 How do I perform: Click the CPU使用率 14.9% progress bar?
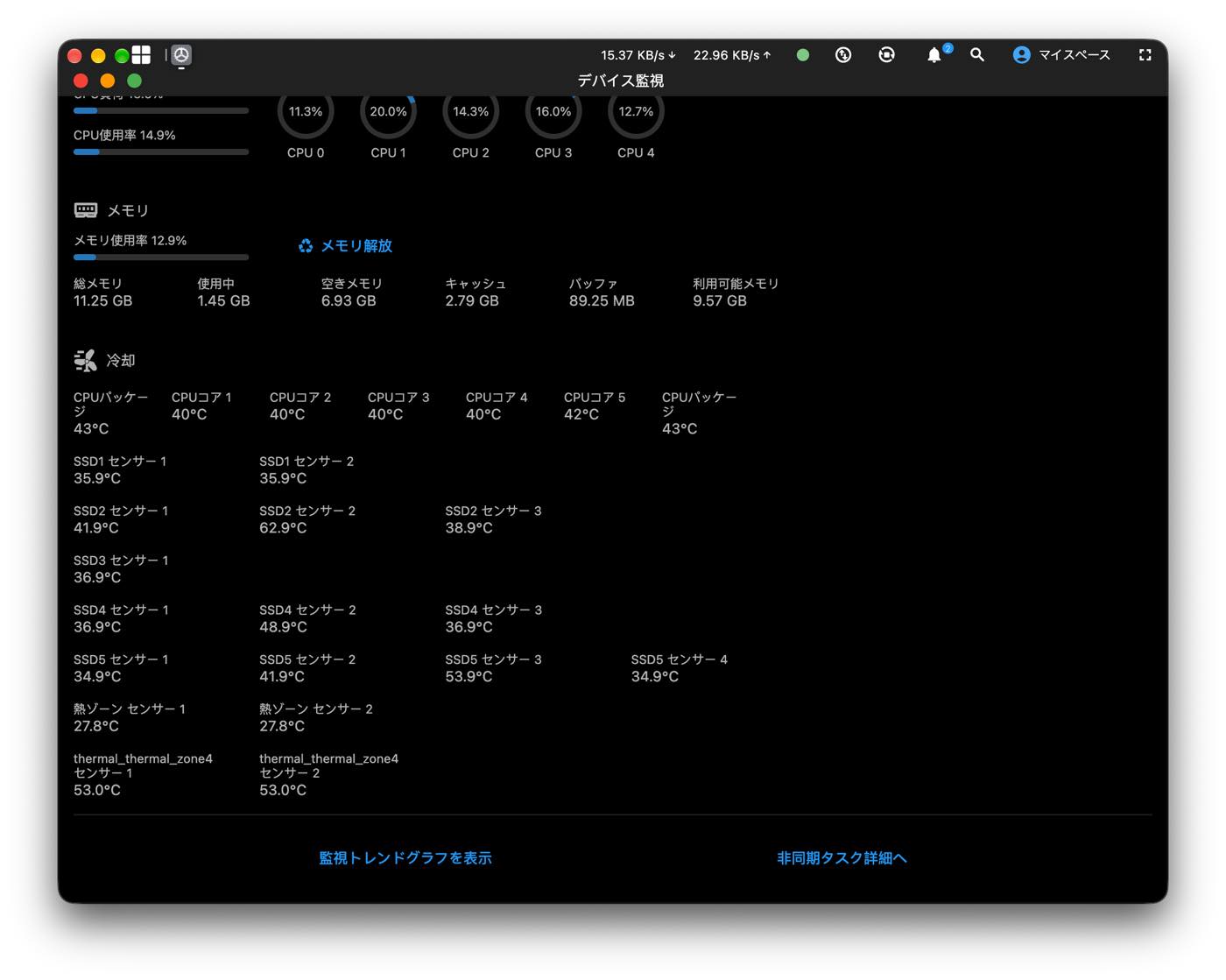click(x=161, y=152)
